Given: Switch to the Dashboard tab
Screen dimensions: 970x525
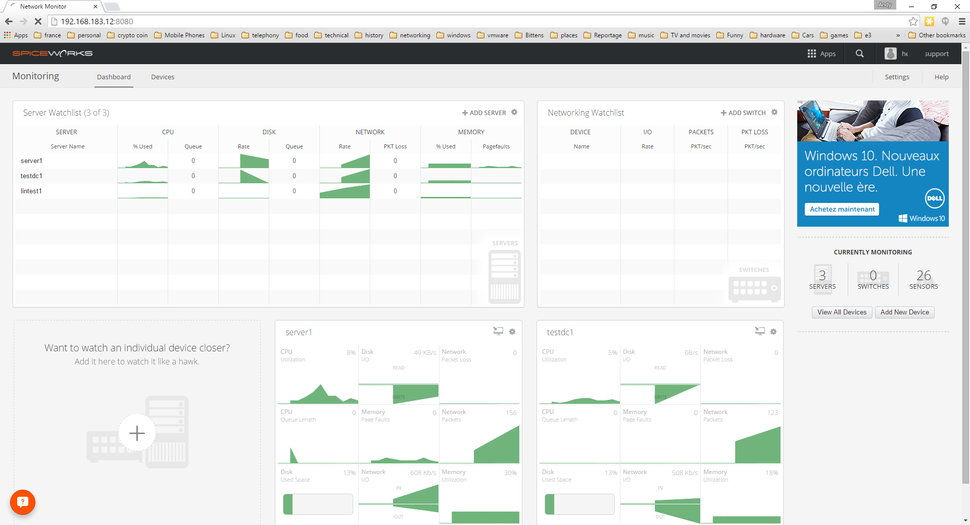Looking at the screenshot, I should click(x=114, y=77).
